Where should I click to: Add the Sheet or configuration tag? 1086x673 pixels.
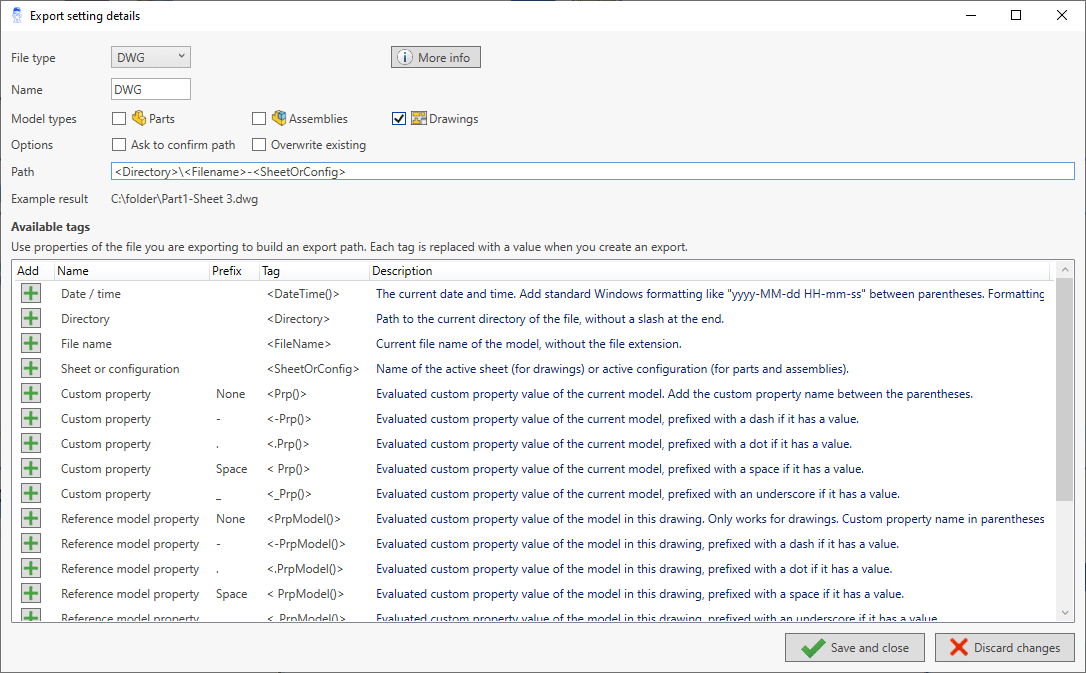click(30, 368)
